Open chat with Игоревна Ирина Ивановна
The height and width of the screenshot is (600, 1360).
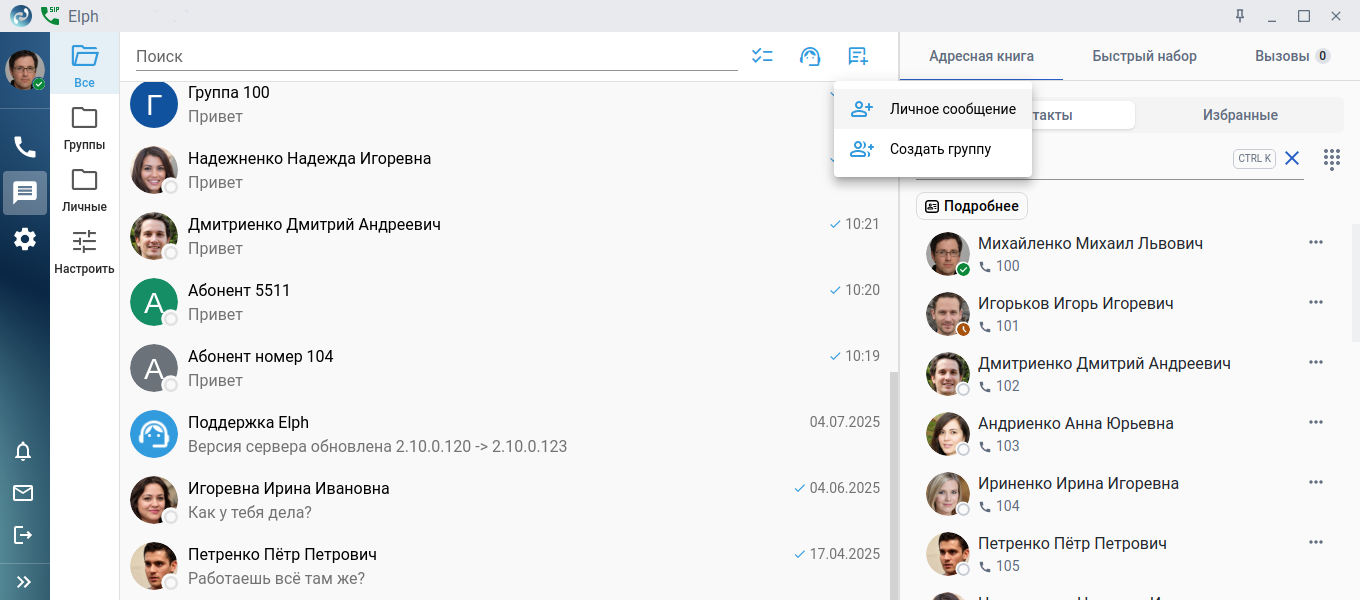pyautogui.click(x=505, y=500)
